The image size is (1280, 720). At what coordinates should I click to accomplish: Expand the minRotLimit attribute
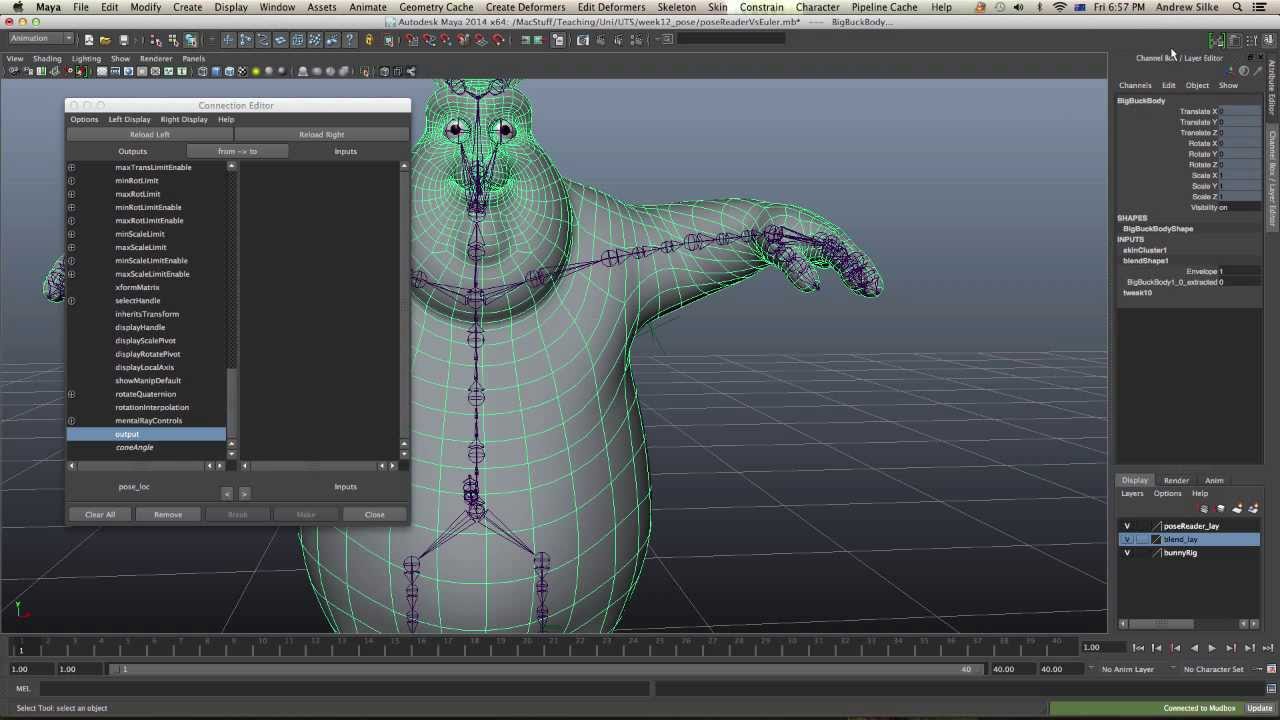tap(71, 181)
